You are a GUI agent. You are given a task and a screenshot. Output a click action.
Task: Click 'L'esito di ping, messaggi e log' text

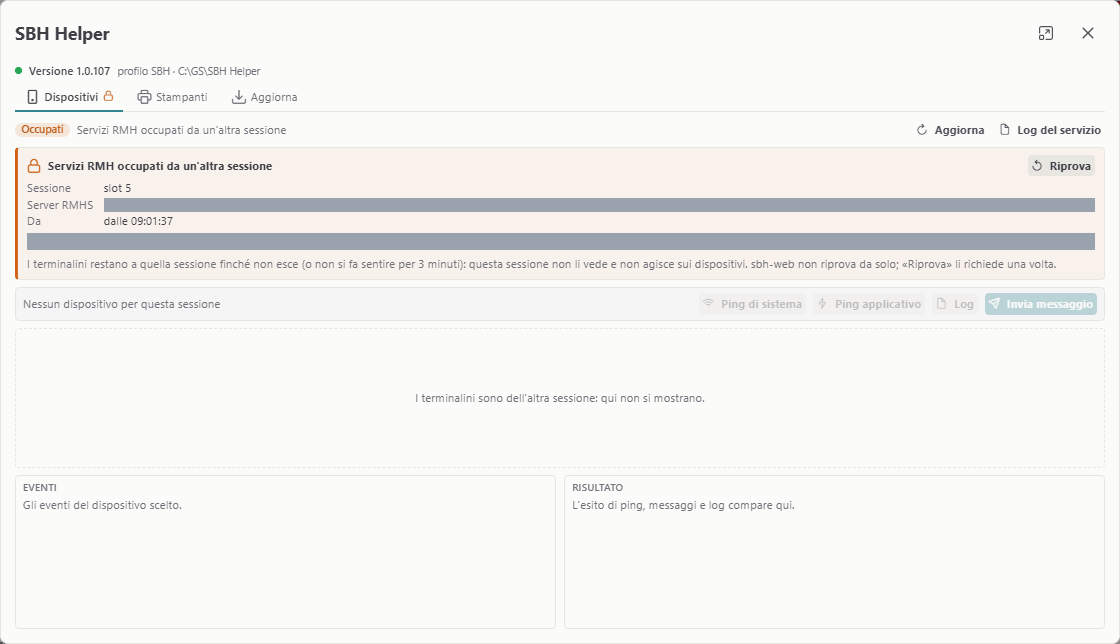pyautogui.click(x=683, y=505)
